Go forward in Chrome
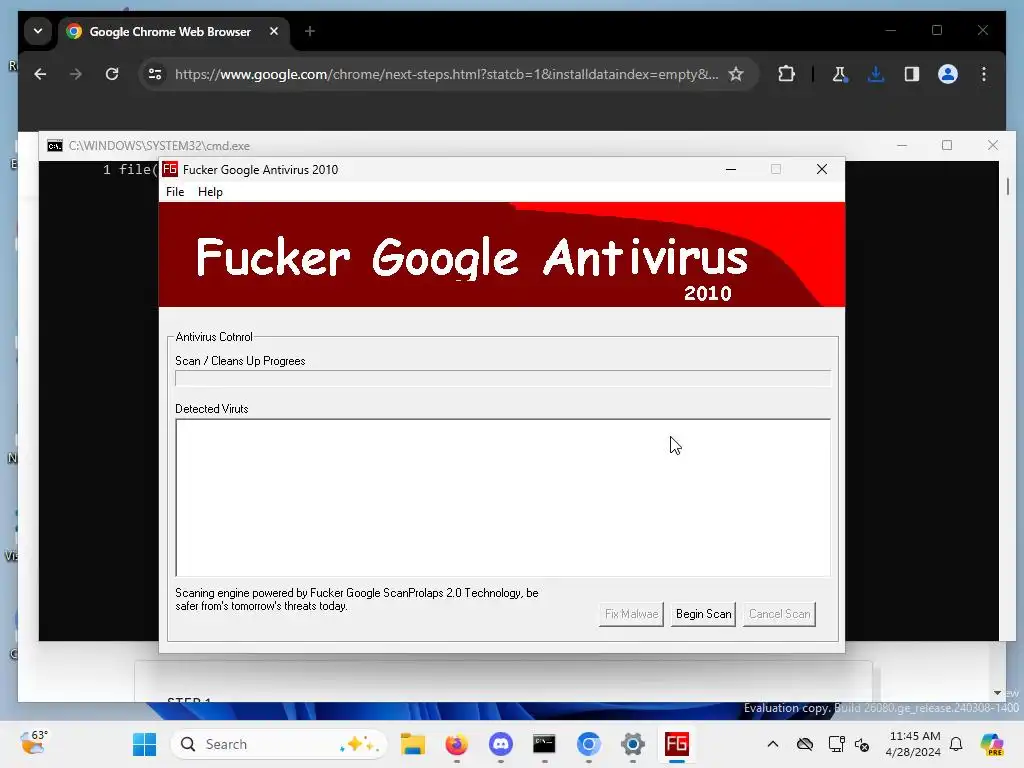Image resolution: width=1024 pixels, height=768 pixels. point(76,74)
